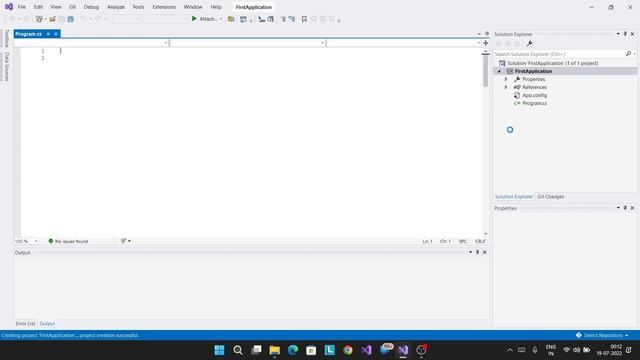Open the editor zoom percentage dropdown
The height and width of the screenshot is (360, 640).
pos(36,241)
